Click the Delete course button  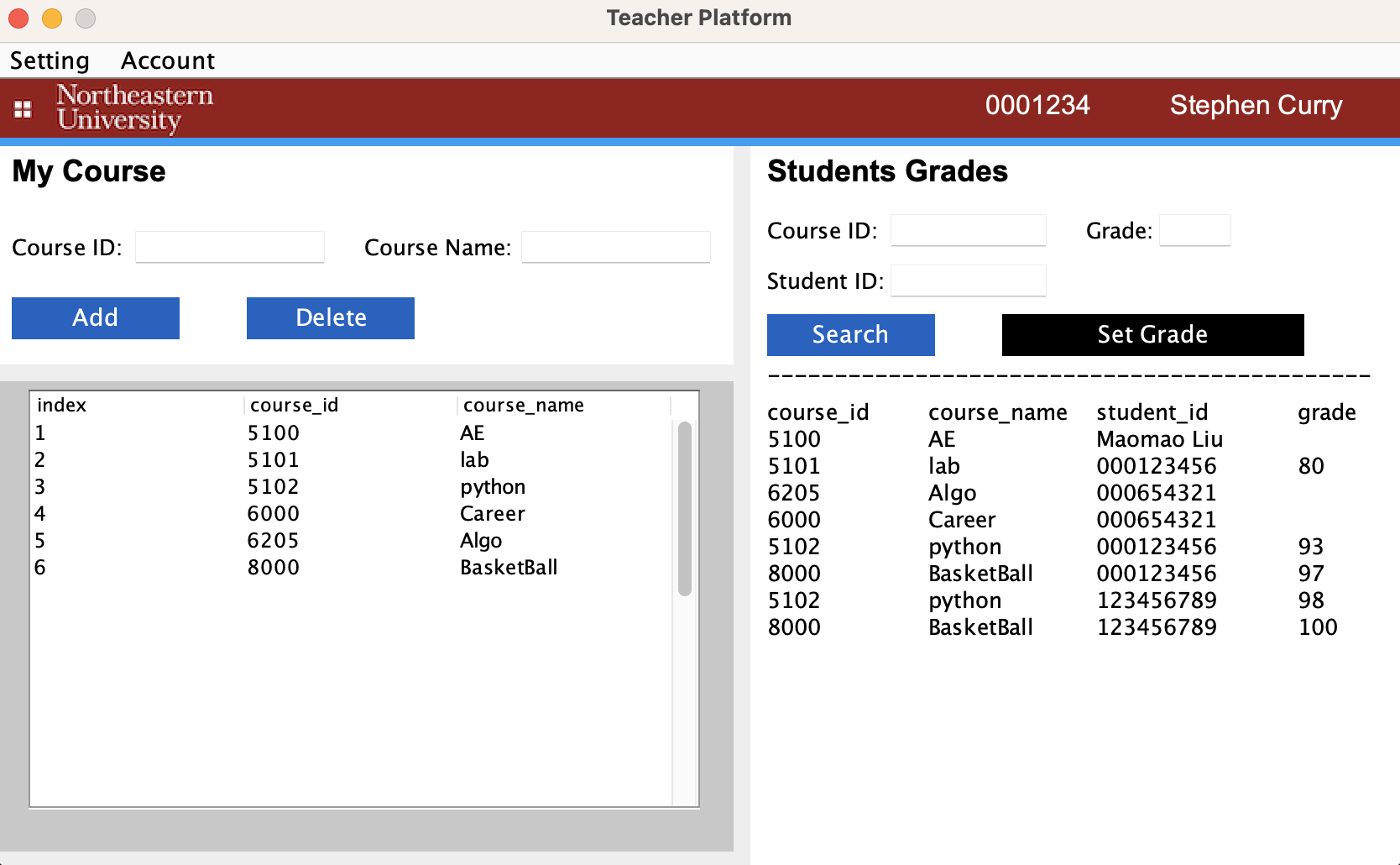(x=331, y=318)
